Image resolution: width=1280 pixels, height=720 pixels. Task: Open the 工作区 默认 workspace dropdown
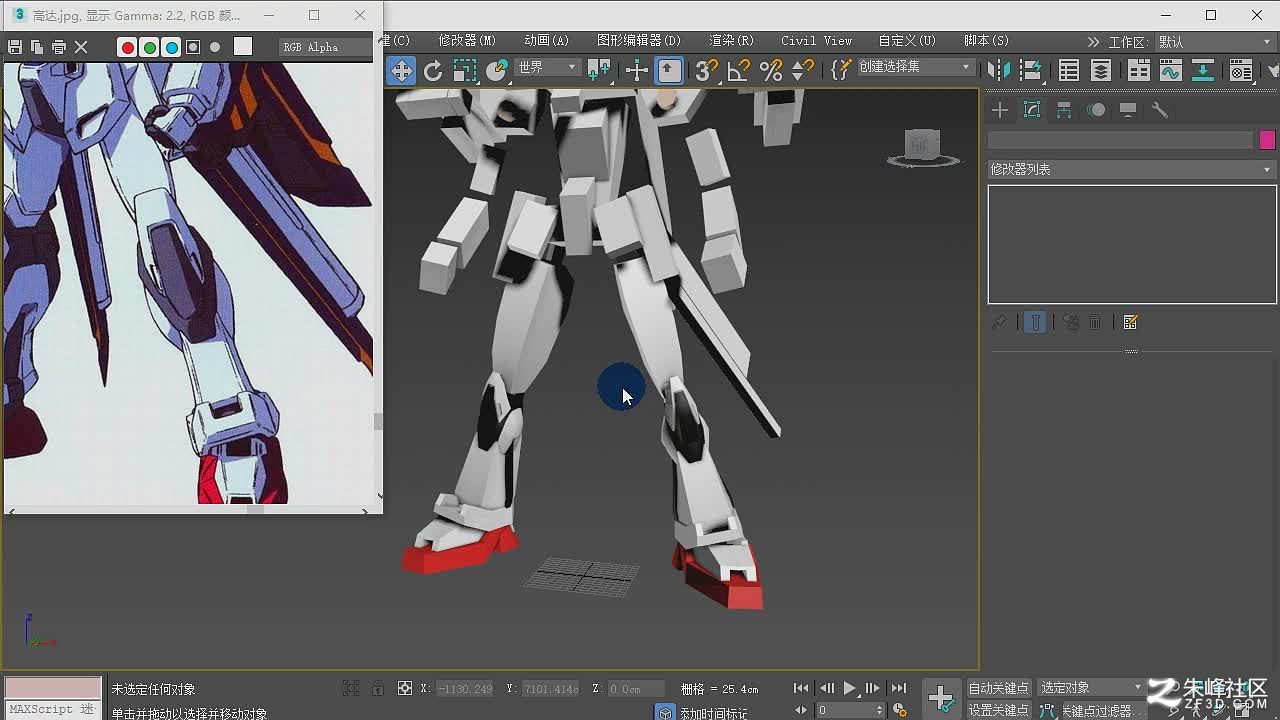pyautogui.click(x=1215, y=42)
